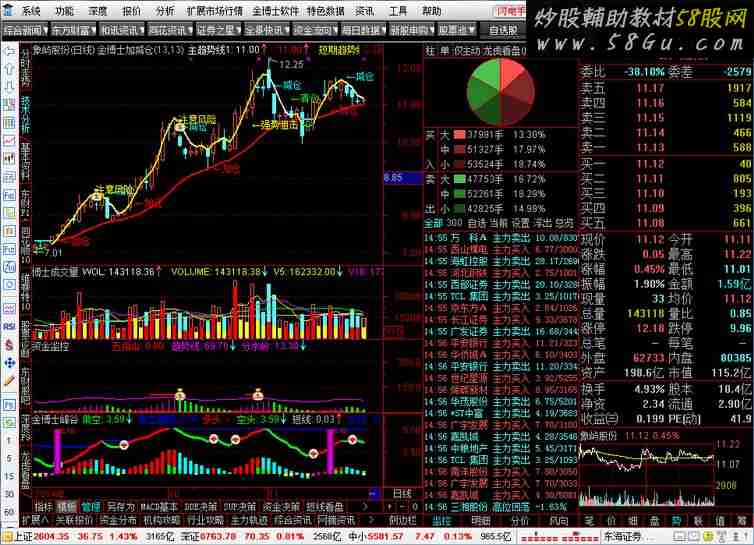
Task: Open the 行业攻略 bottom tab
Action: [x=205, y=520]
